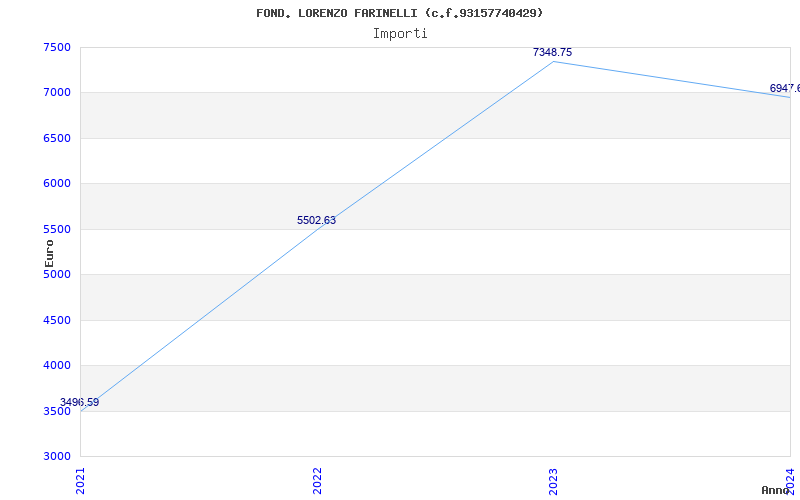Viewport: 800px width, 500px height.
Task: Click the 3500 y-axis value
Action: (x=57, y=411)
